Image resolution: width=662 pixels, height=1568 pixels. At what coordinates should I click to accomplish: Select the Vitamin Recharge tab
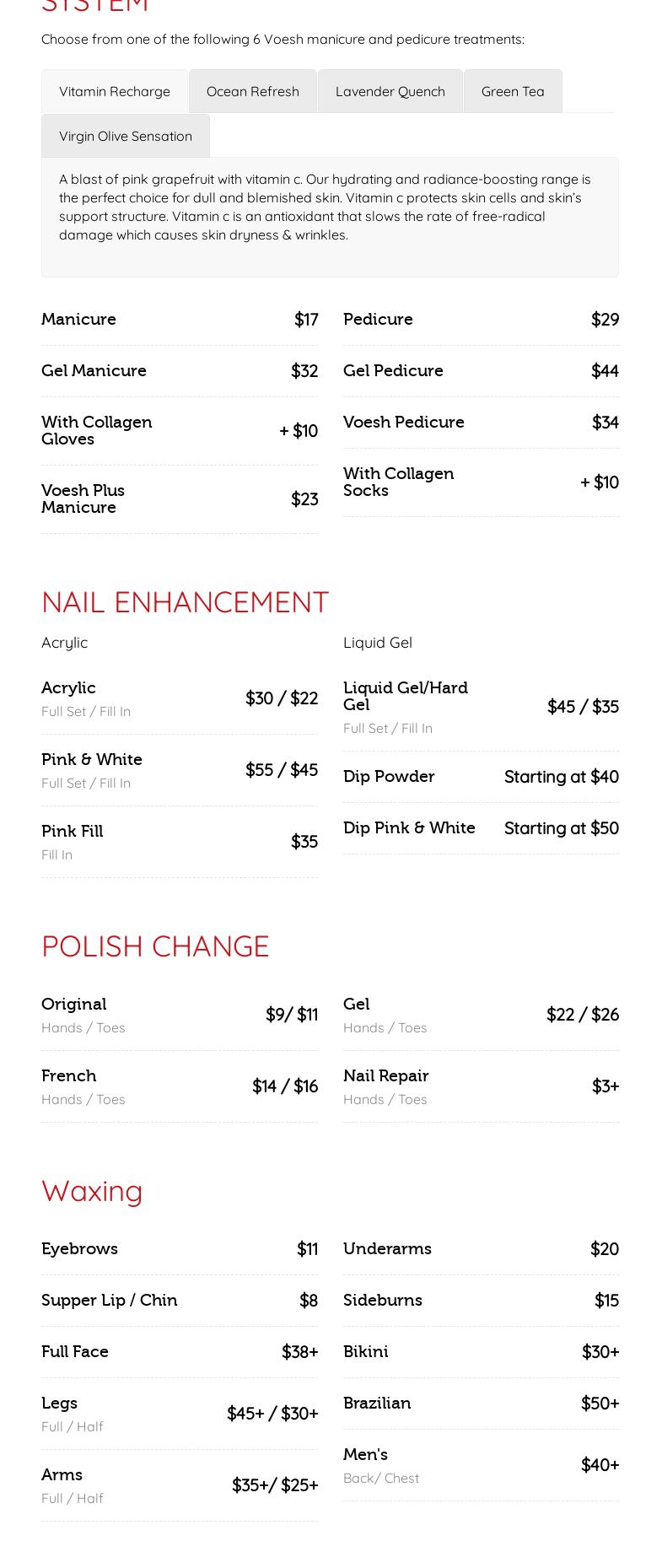[x=115, y=91]
